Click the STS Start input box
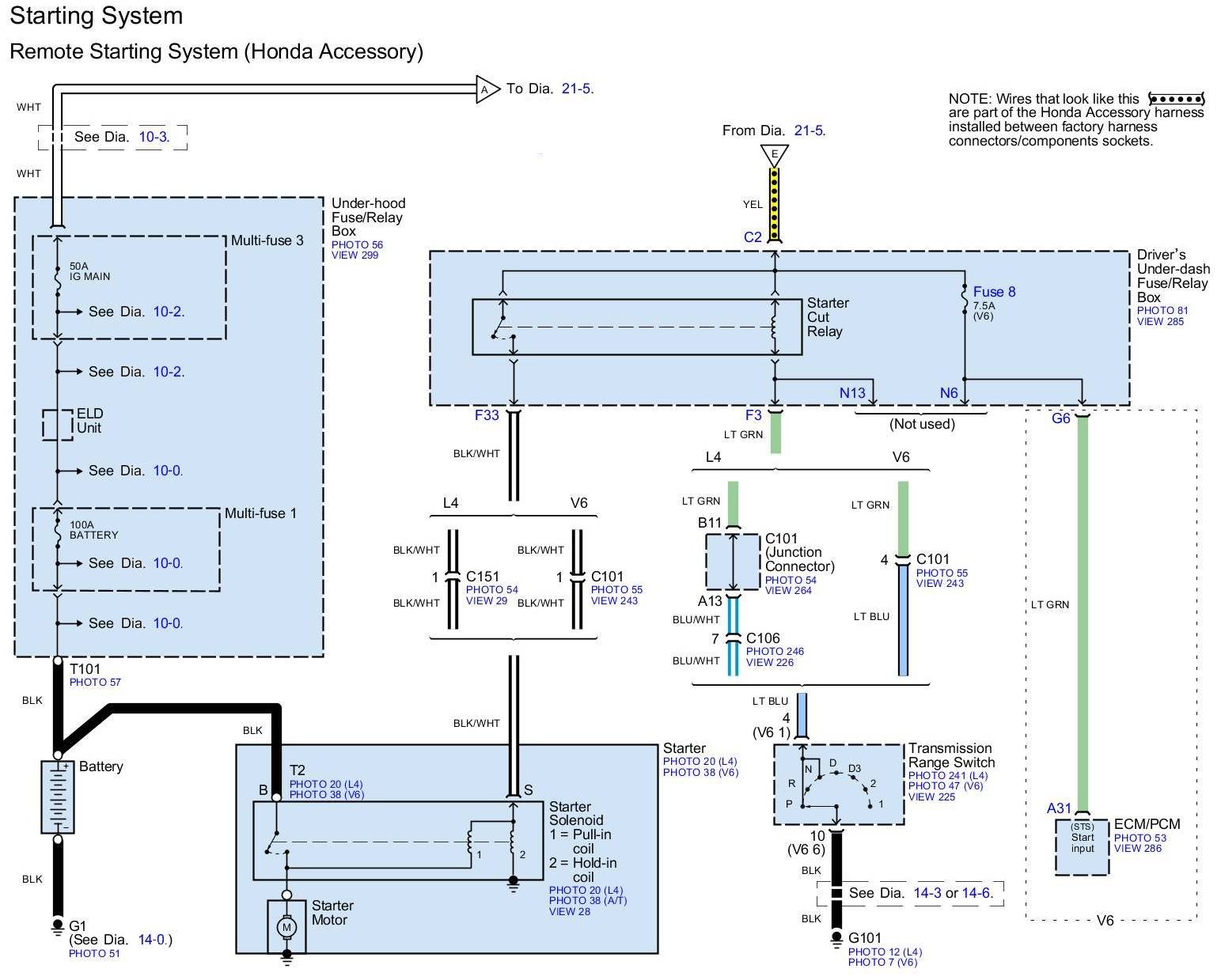This screenshot has width=1221, height=980. tap(1082, 844)
